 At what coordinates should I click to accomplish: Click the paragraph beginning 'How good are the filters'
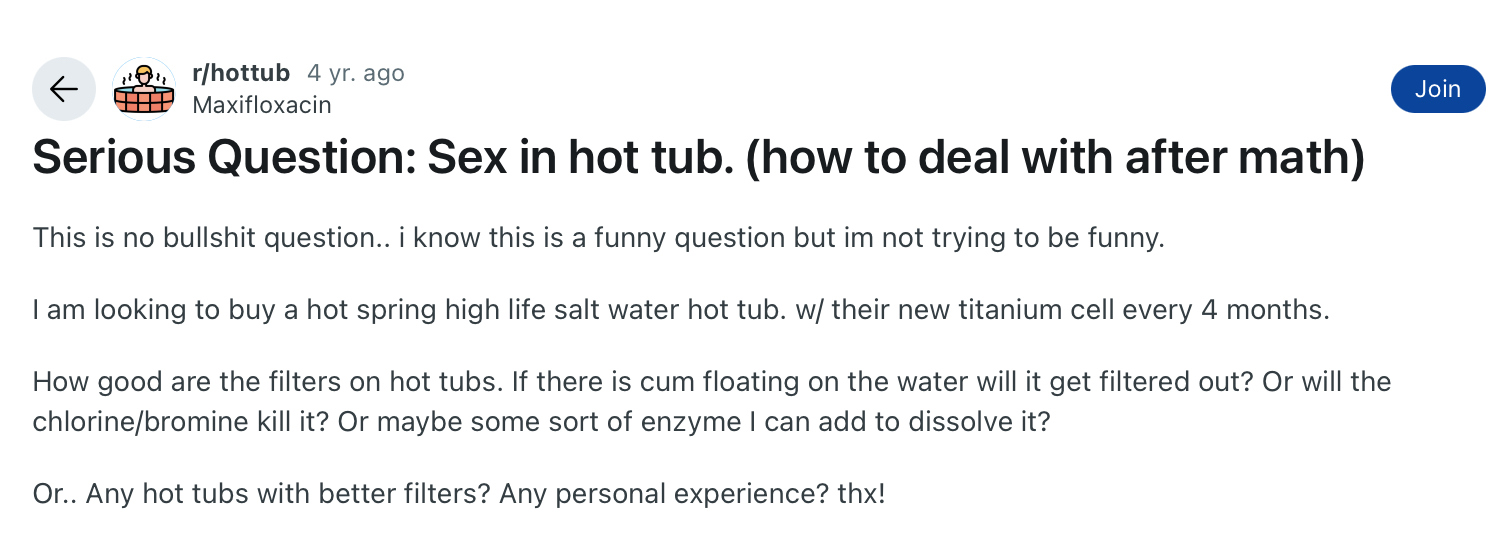coord(712,401)
